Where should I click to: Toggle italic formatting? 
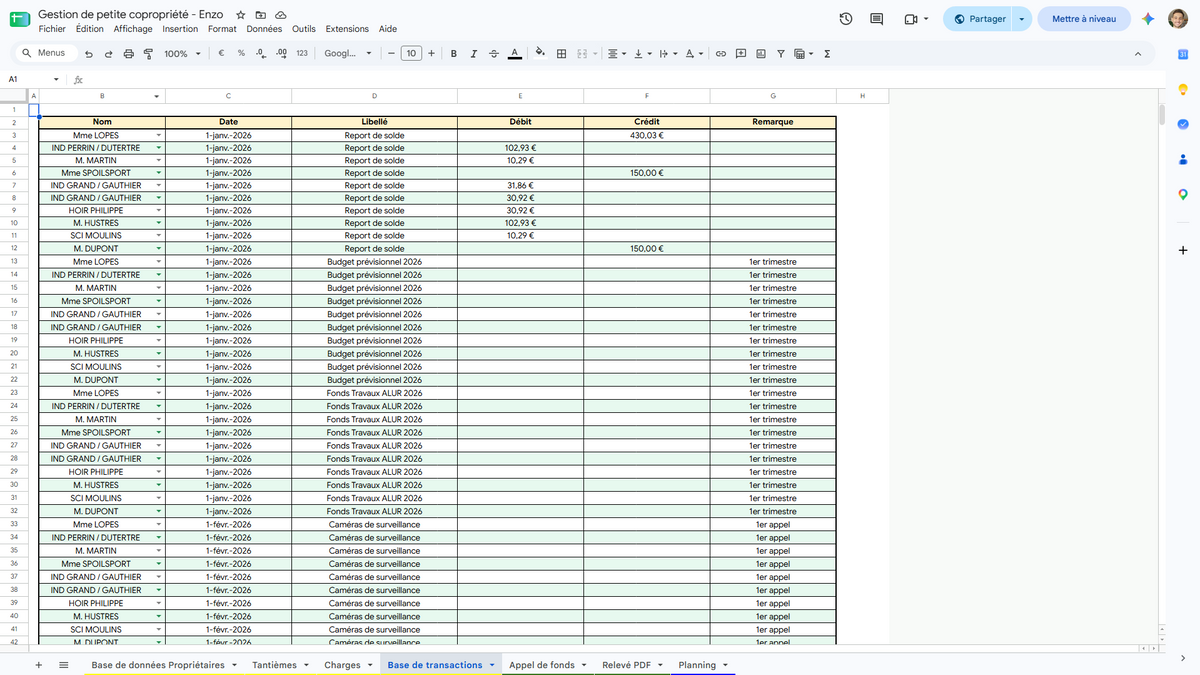(474, 54)
